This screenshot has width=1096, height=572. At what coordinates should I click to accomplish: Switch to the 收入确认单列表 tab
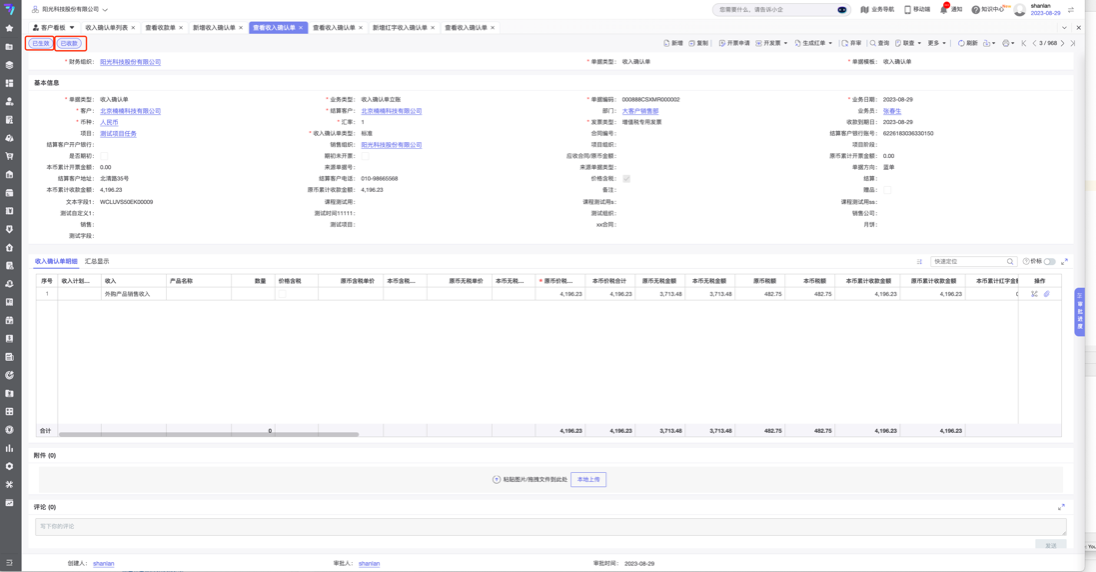pyautogui.click(x=106, y=28)
